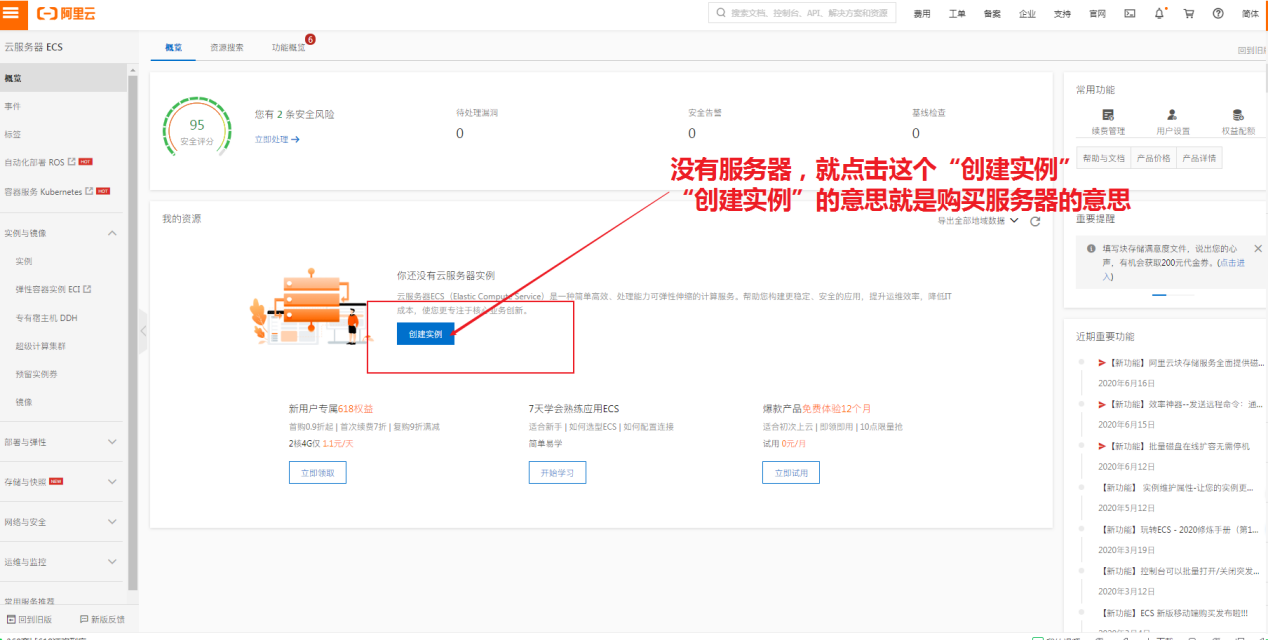Open Cloud Shell terminal icon
Viewport: 1268px width, 640px height.
[1130, 14]
